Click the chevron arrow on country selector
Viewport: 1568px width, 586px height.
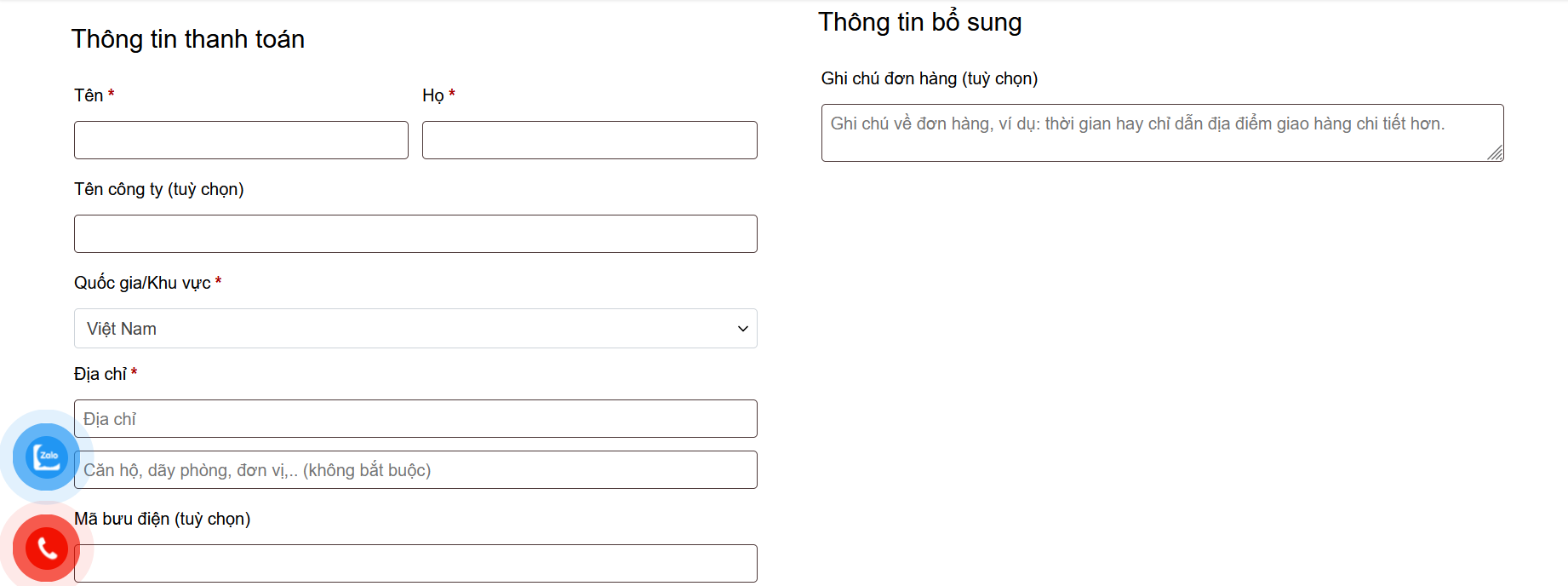point(742,329)
